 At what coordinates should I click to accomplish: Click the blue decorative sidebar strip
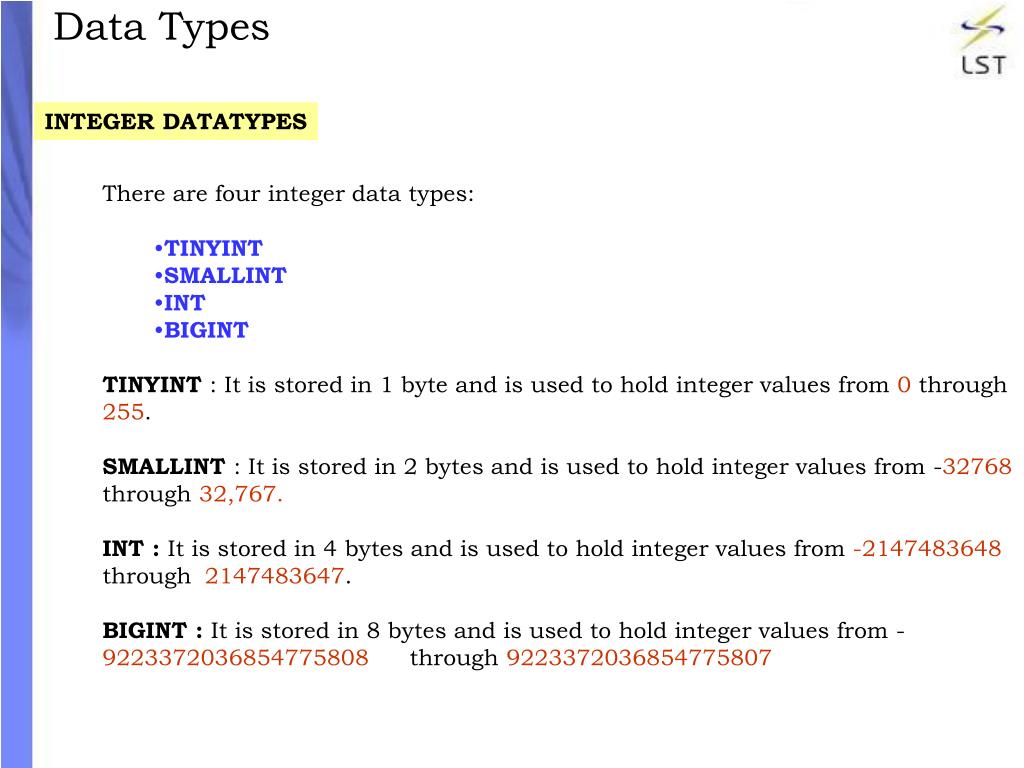pos(16,384)
